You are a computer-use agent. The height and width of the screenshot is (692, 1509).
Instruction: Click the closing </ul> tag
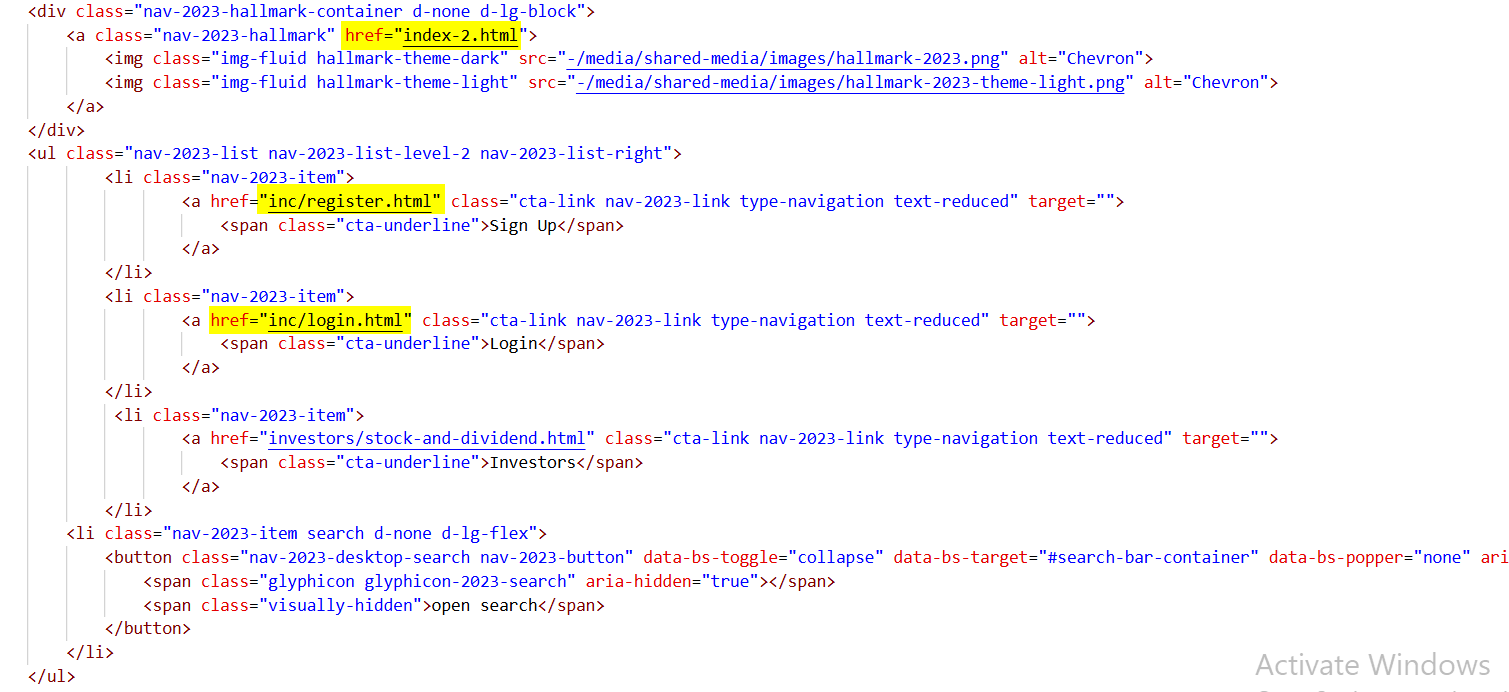tap(52, 676)
